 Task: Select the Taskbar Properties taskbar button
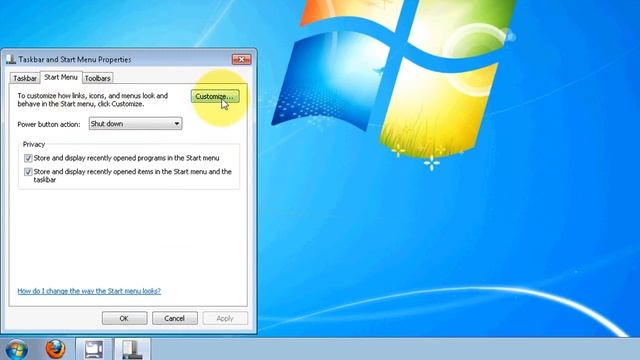132,349
